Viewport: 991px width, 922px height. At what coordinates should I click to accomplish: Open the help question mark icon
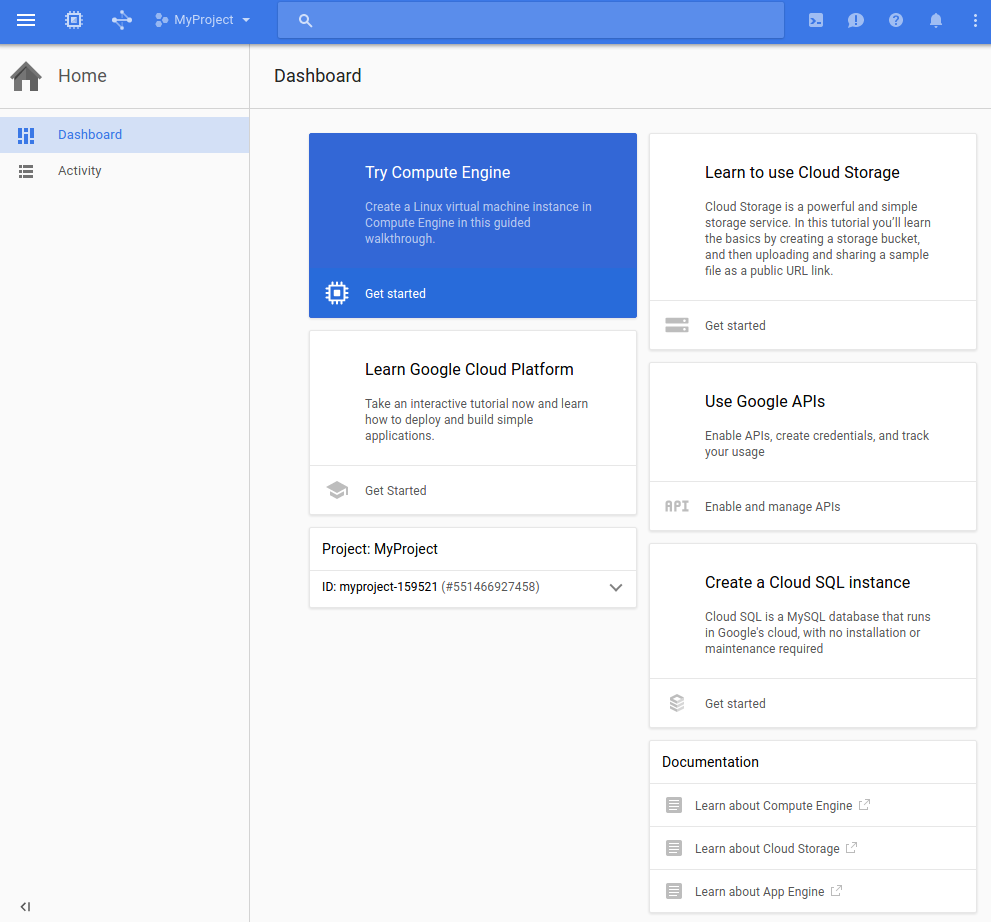896,20
